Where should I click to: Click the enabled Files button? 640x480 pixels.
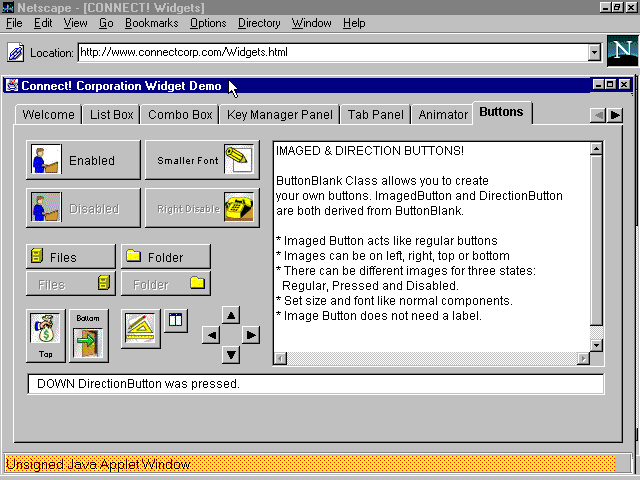click(69, 257)
